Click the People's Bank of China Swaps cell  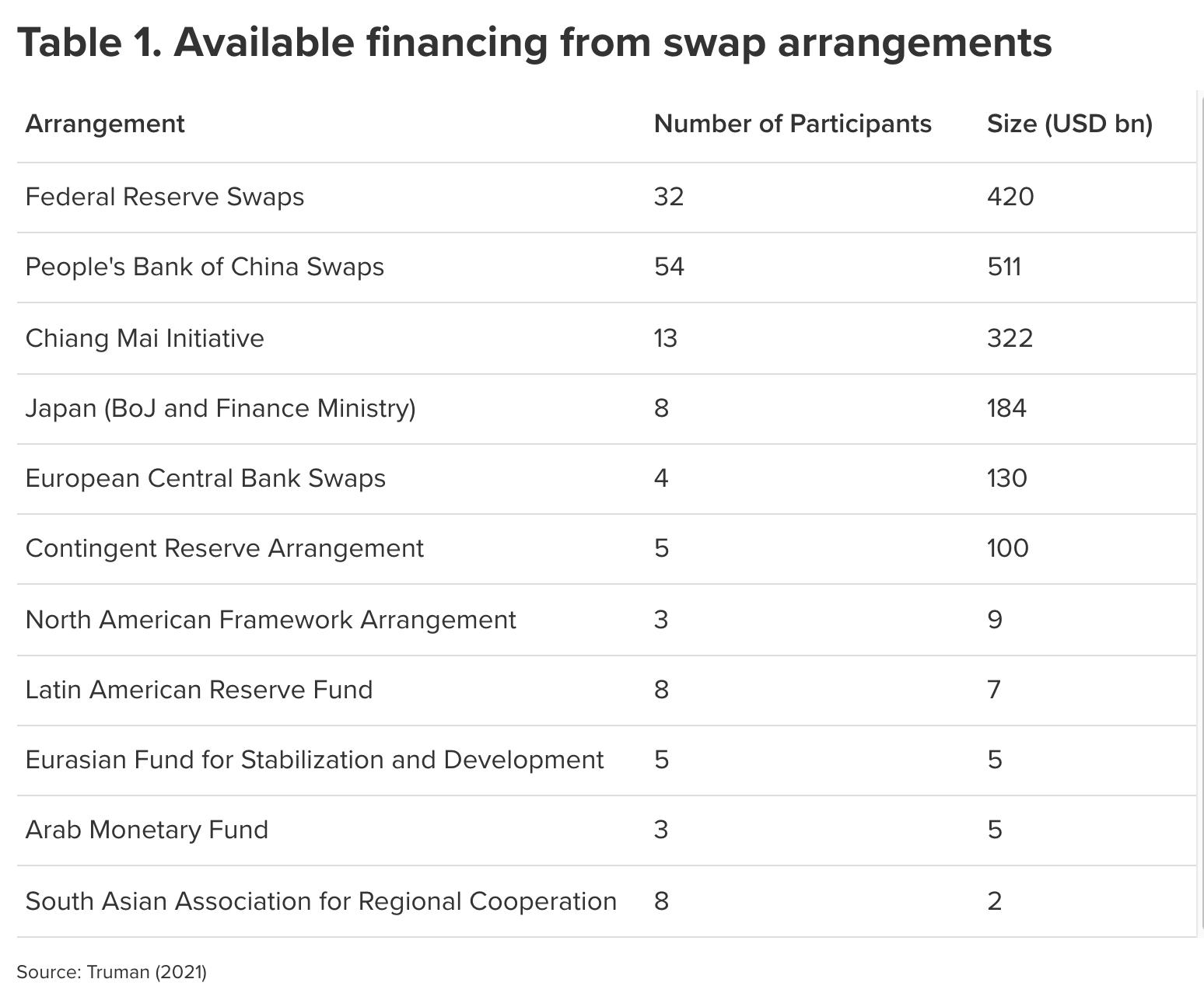tap(205, 267)
